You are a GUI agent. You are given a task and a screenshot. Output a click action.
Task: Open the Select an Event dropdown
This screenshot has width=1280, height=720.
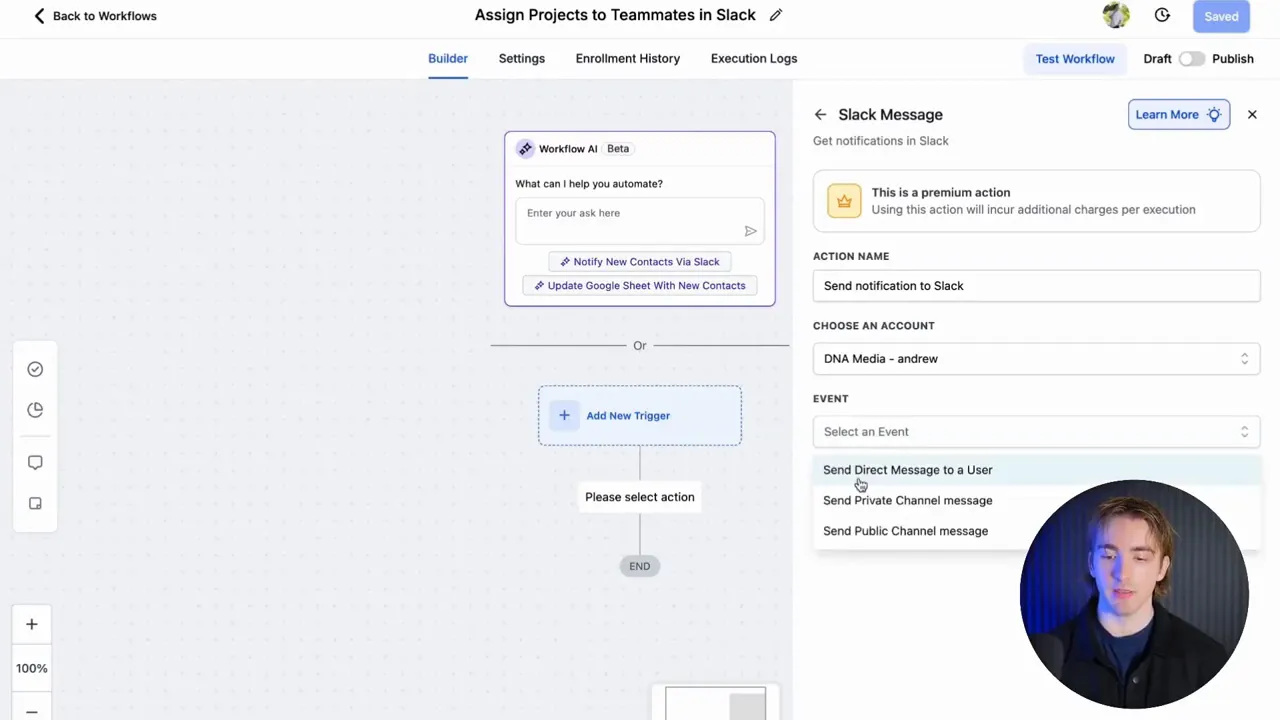point(1036,432)
